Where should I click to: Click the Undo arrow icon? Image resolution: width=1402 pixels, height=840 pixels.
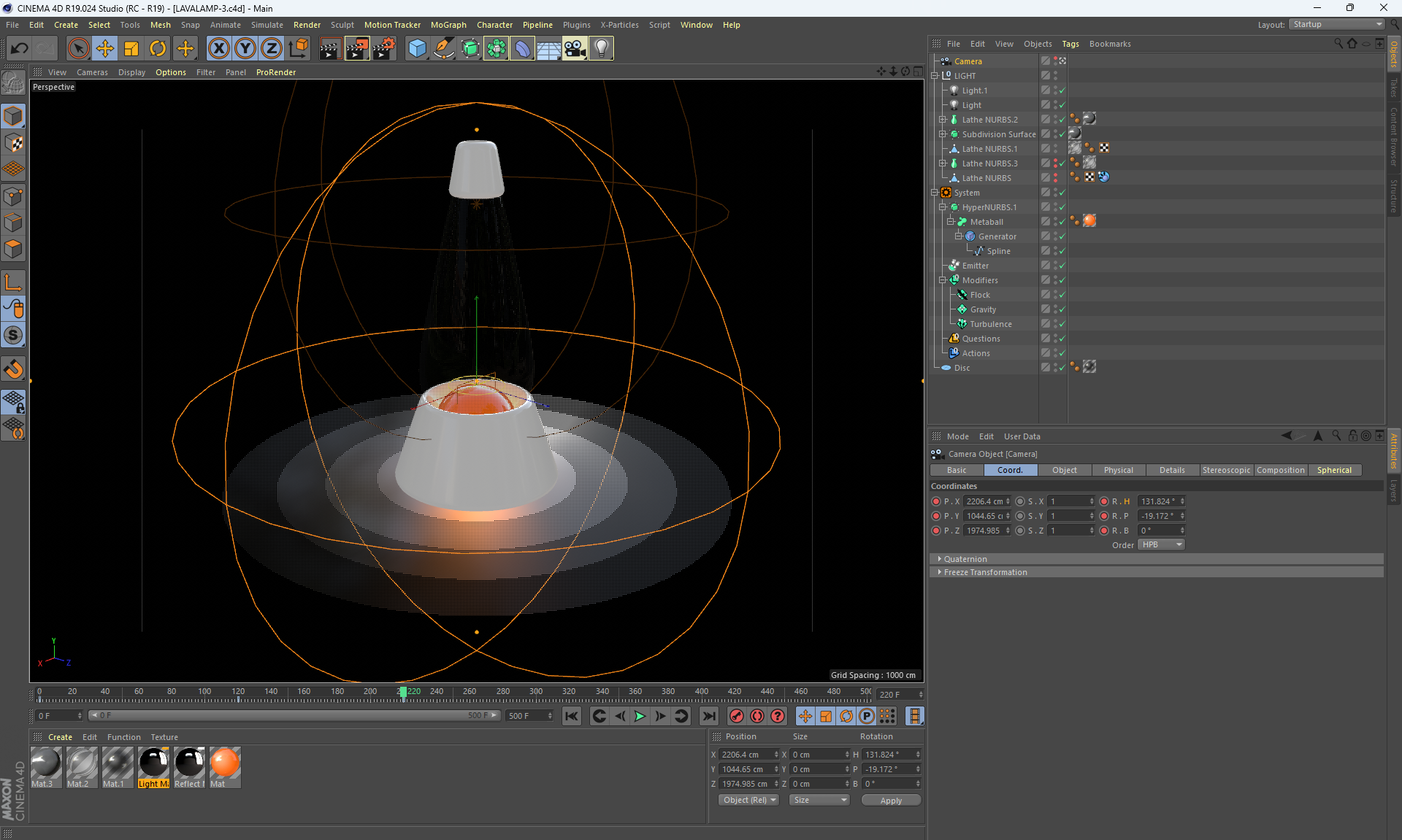click(x=20, y=49)
